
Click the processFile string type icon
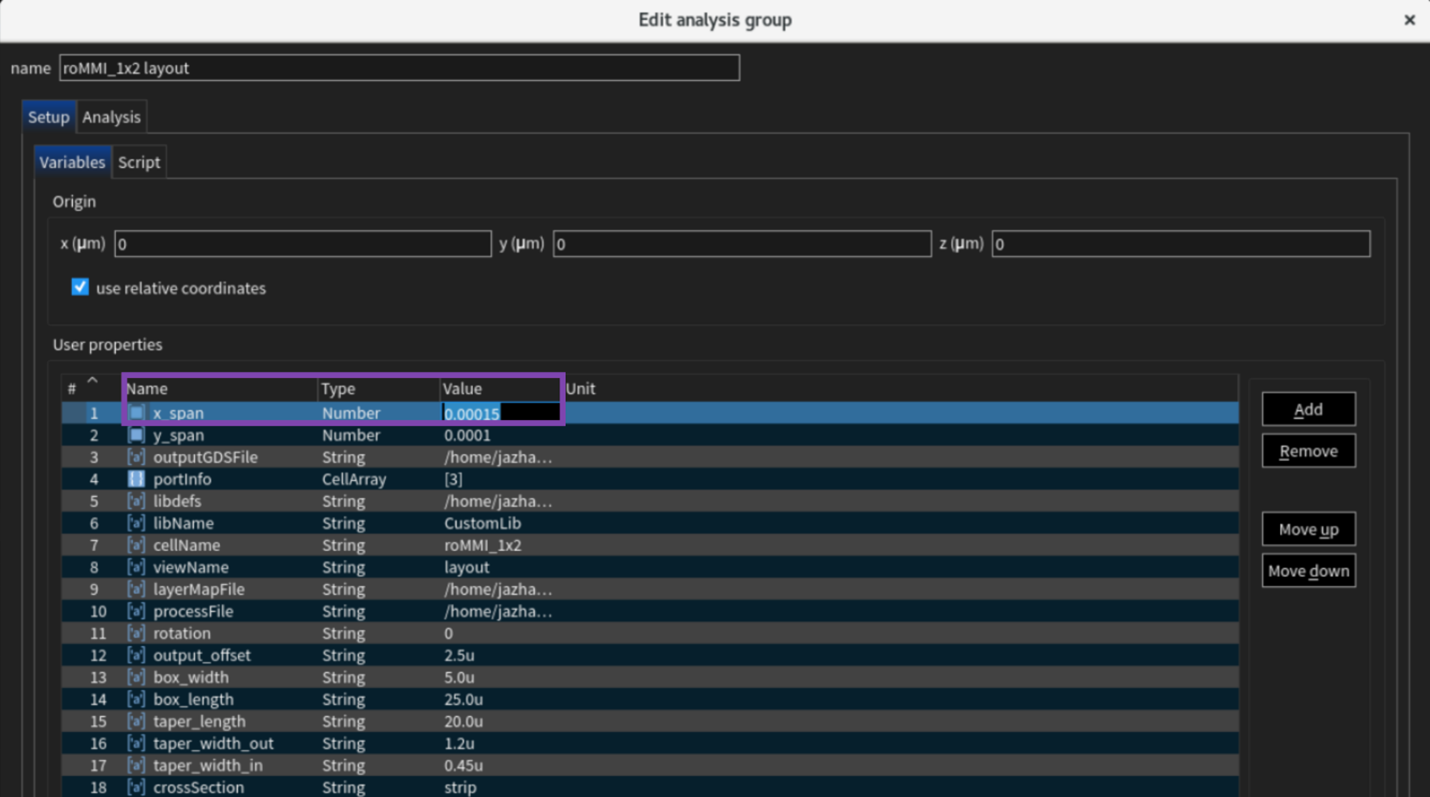click(x=137, y=611)
